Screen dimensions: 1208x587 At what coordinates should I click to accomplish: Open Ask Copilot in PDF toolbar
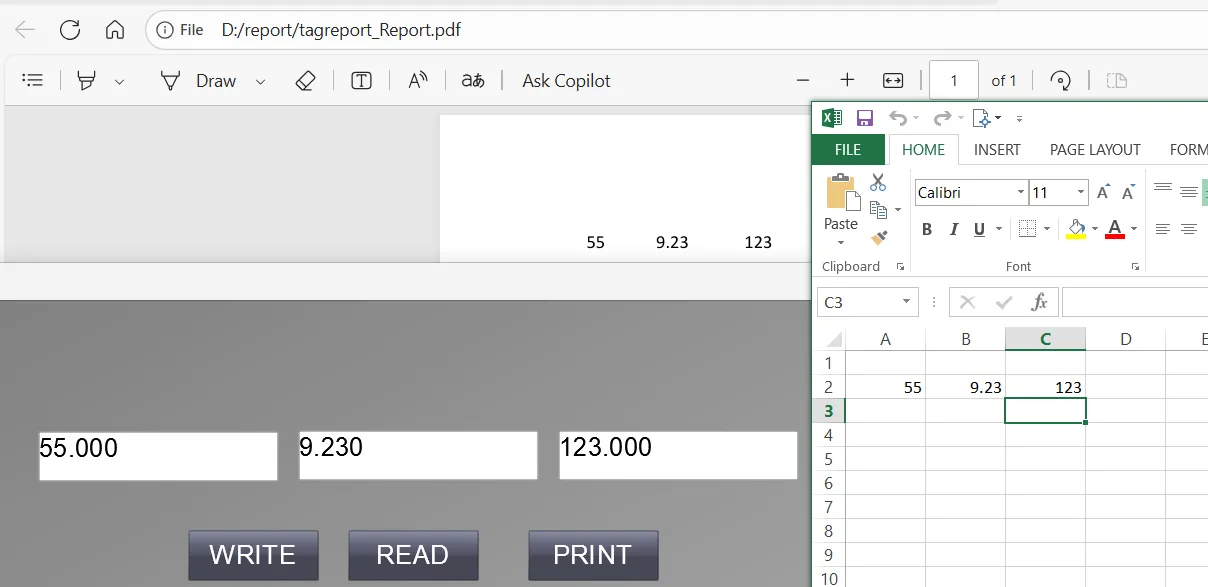[x=566, y=81]
